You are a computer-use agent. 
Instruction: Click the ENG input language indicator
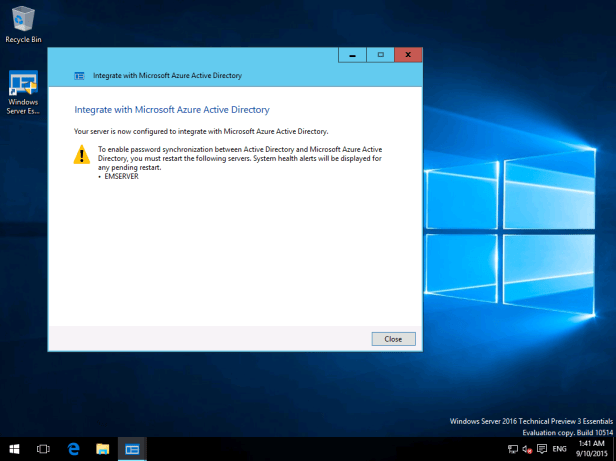click(x=560, y=449)
